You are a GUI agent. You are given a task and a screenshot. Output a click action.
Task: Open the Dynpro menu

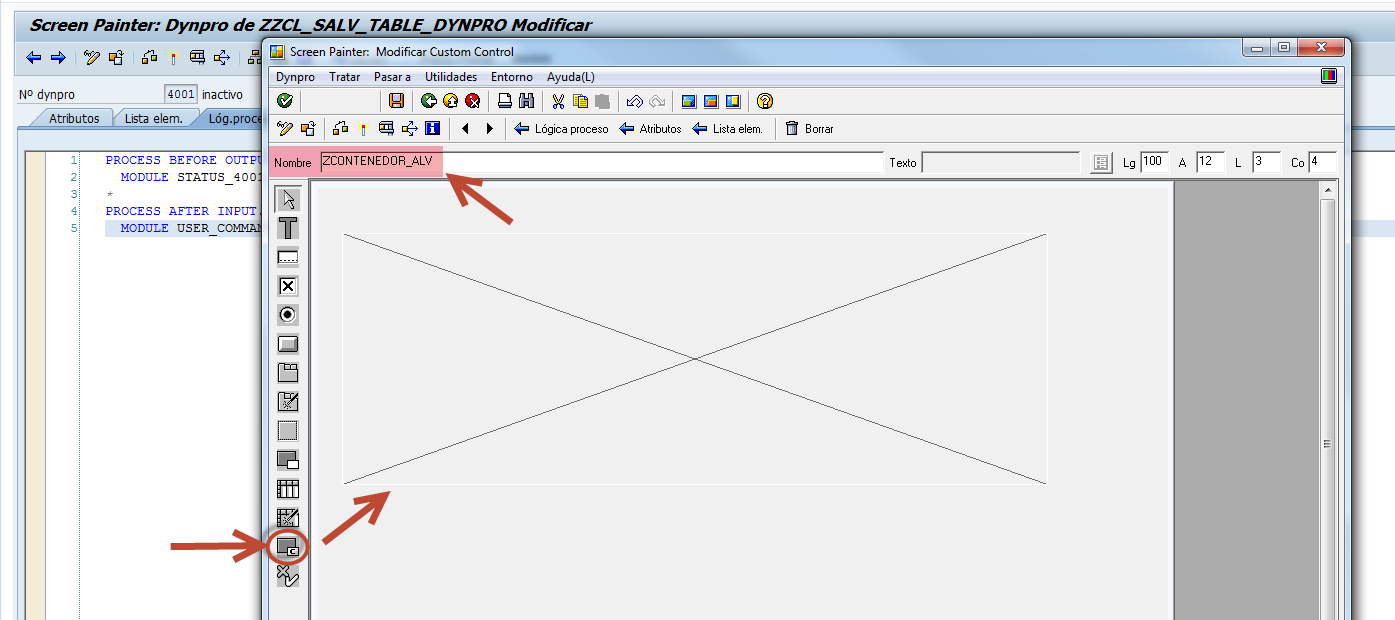[295, 77]
